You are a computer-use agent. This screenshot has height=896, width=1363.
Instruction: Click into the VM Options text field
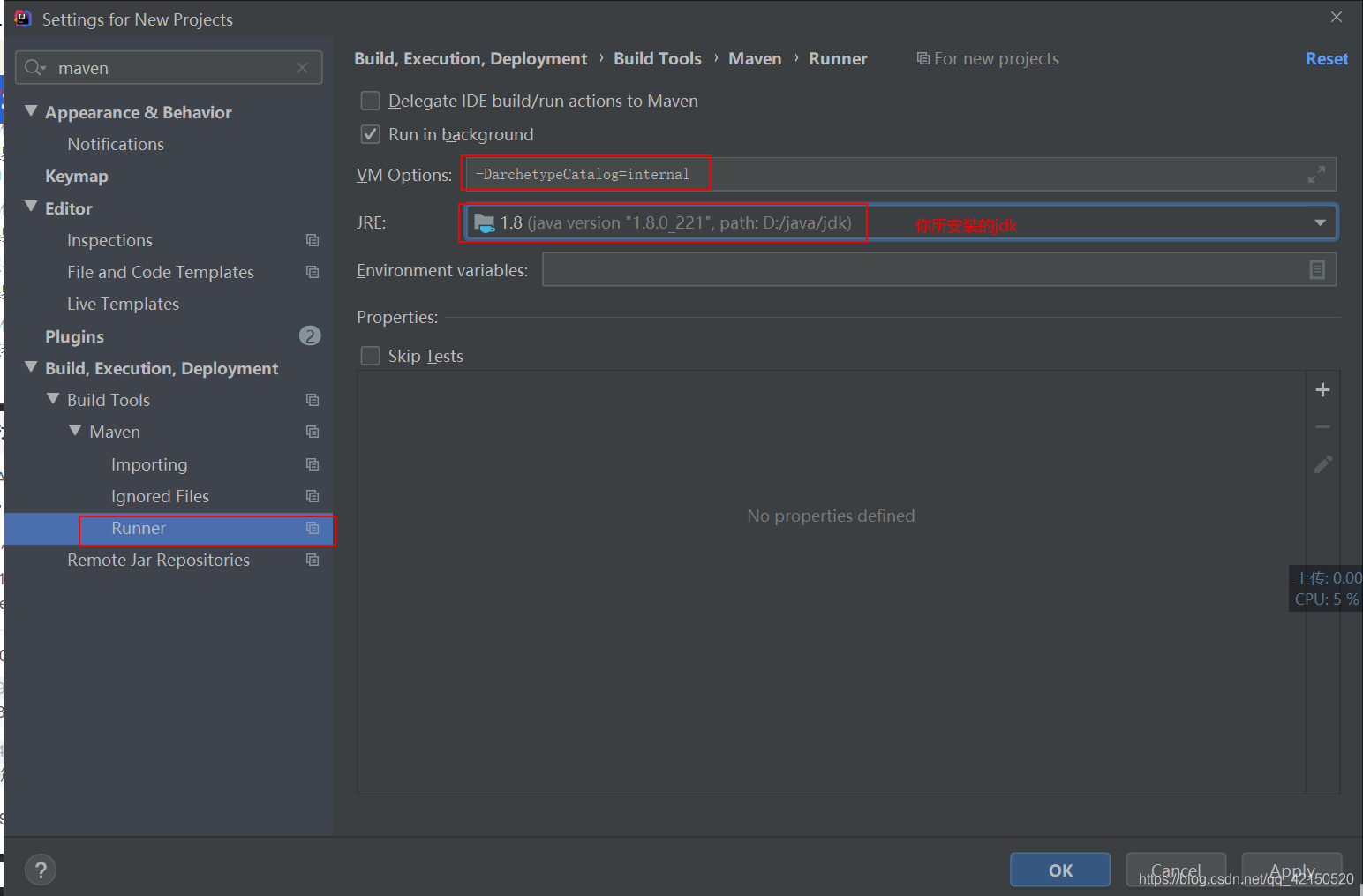899,175
